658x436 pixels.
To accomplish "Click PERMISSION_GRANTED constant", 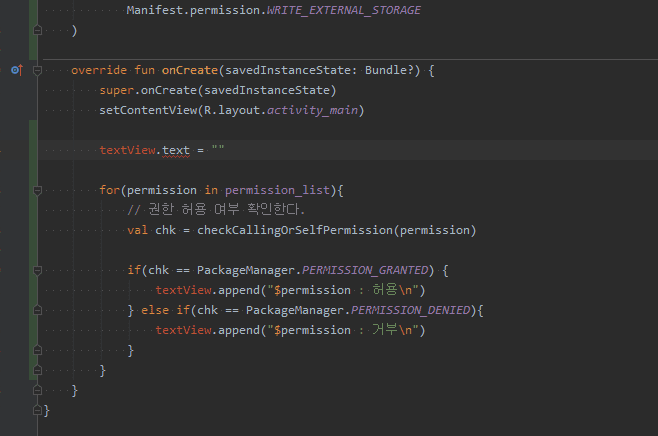I will point(365,270).
